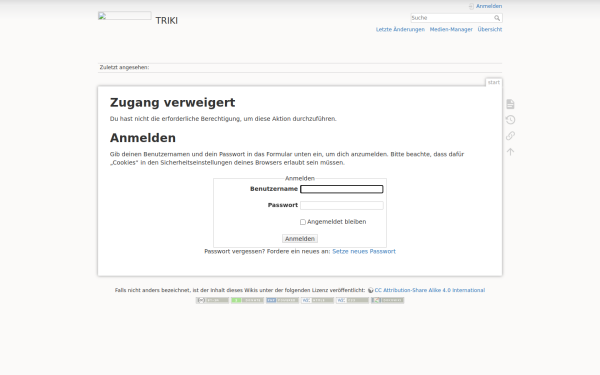600x375 pixels.
Task: Open old revisions history icon
Action: (510, 120)
